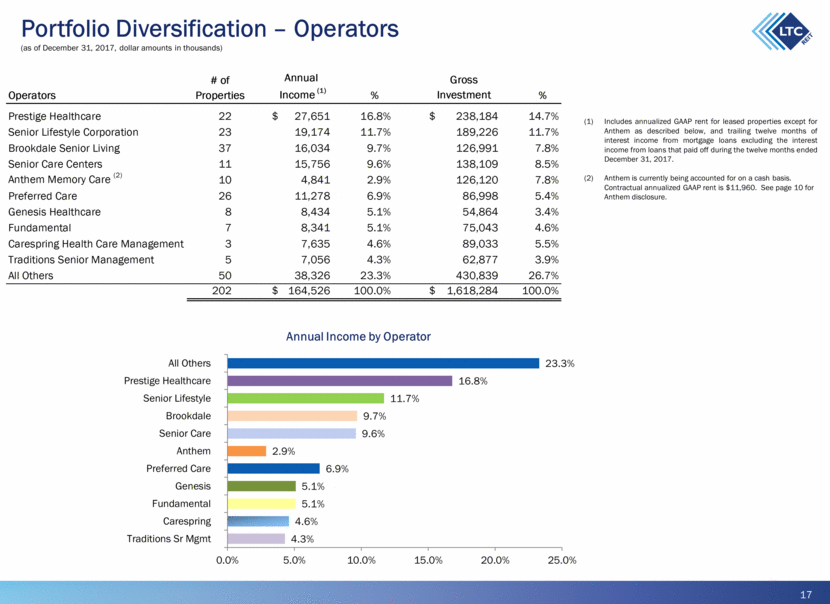Click the blue Preferred Care chart bar
The image size is (830, 604).
(274, 468)
